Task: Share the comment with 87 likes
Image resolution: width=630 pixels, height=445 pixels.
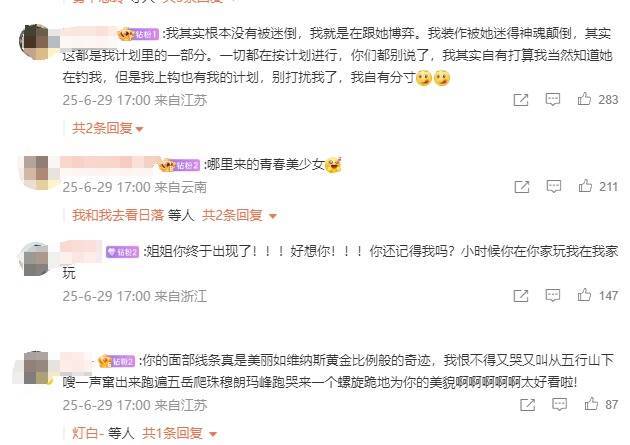Action: point(528,405)
